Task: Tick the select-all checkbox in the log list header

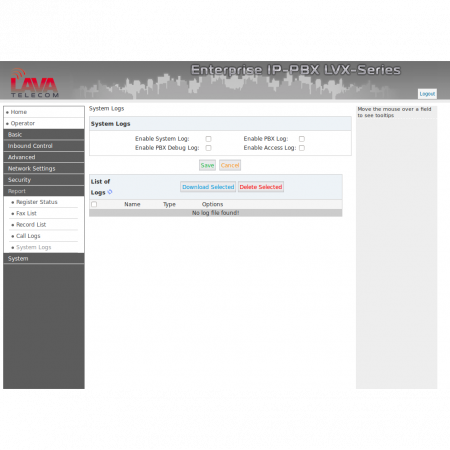Action: [94, 204]
